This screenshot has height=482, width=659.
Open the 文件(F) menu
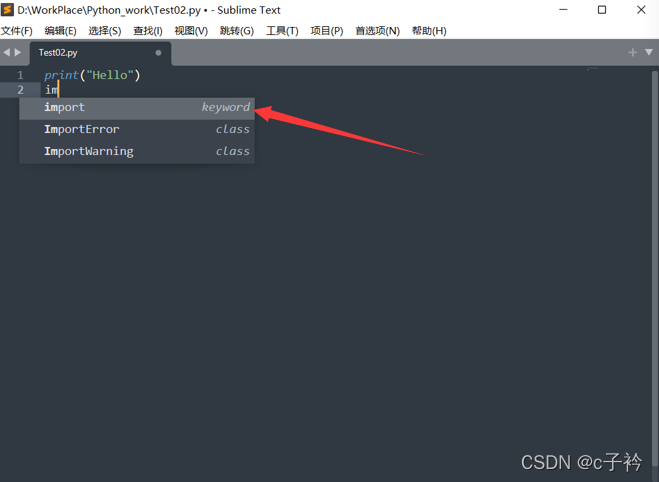point(17,31)
